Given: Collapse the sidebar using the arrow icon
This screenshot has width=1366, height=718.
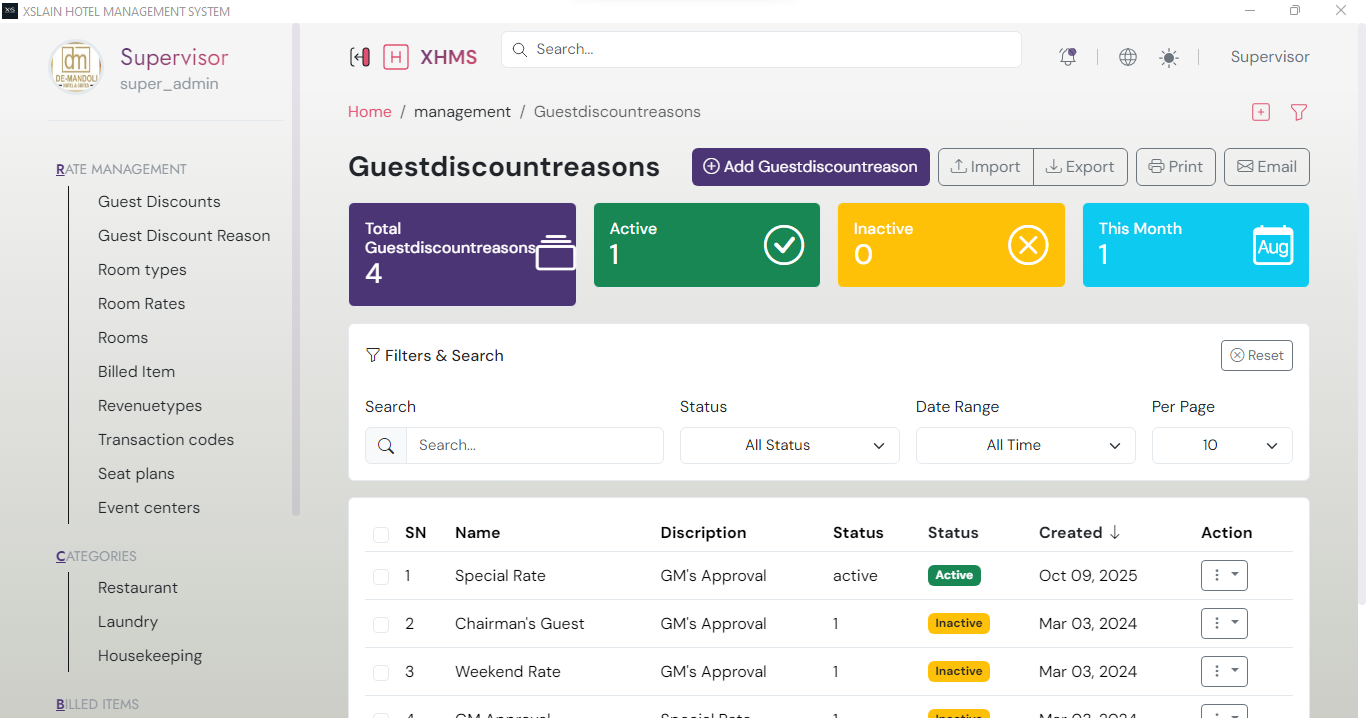Looking at the screenshot, I should [360, 57].
